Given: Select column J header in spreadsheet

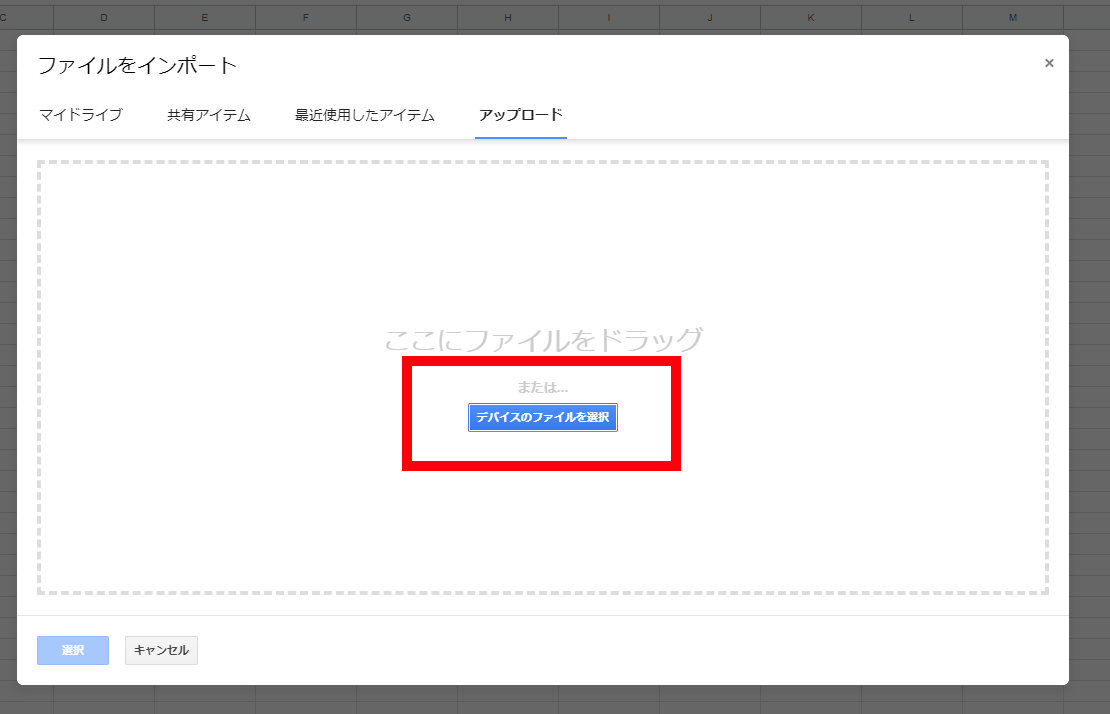Looking at the screenshot, I should tap(710, 18).
